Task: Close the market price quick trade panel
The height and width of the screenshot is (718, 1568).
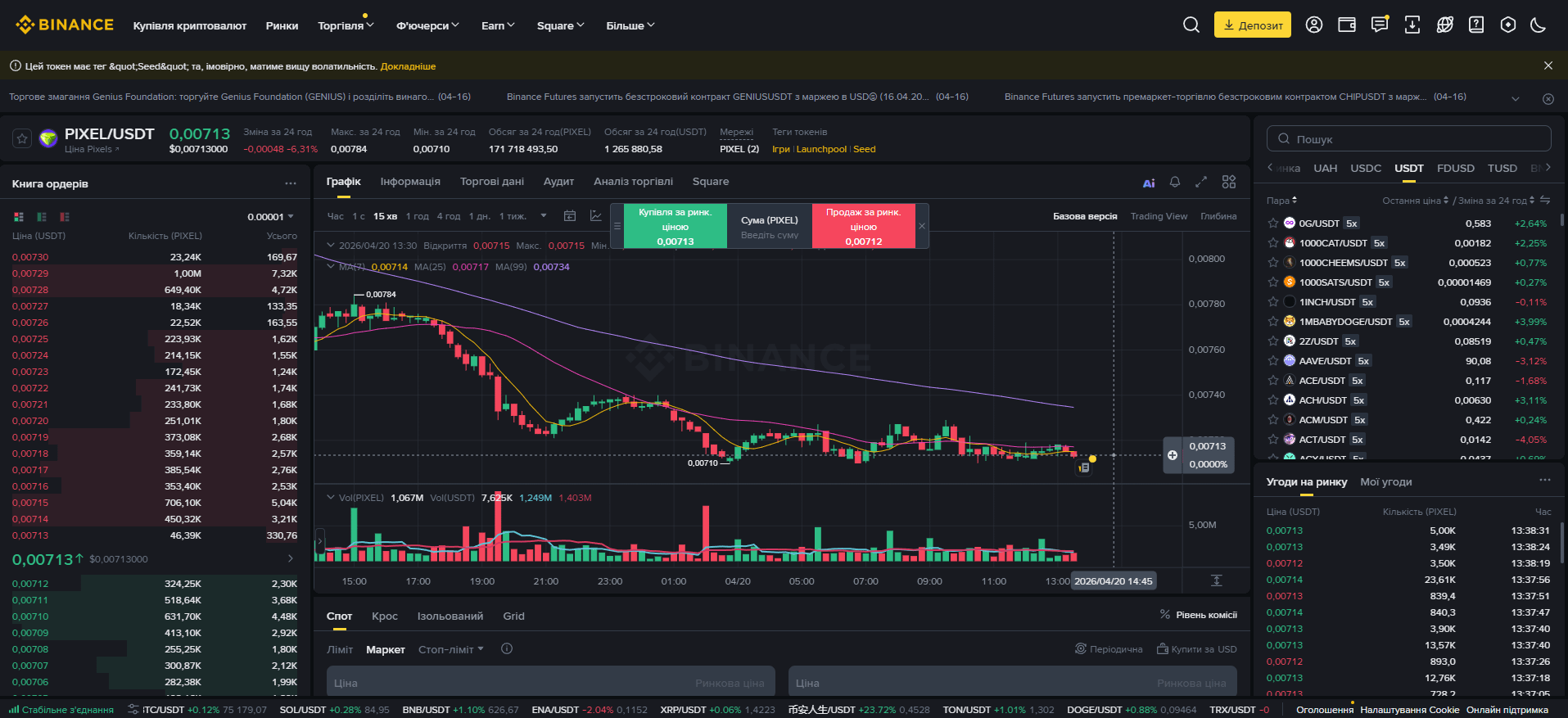Action: [922, 226]
